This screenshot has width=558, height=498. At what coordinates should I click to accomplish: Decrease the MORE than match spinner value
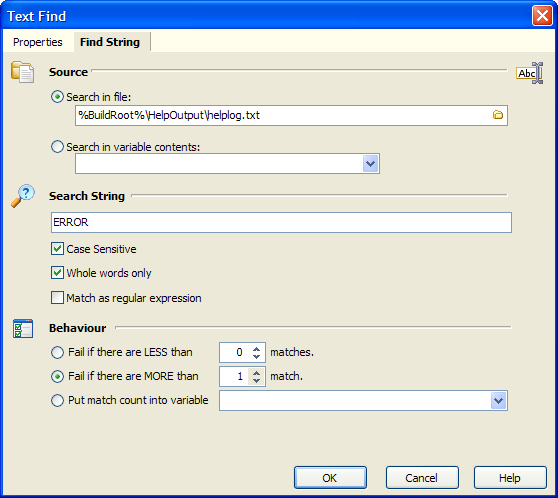(256, 381)
